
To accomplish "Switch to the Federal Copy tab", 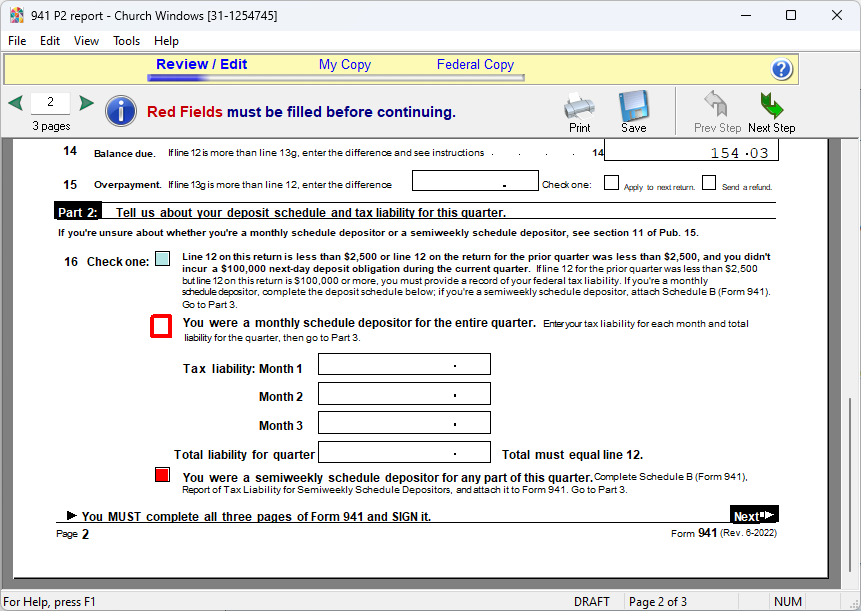I will tap(475, 65).
